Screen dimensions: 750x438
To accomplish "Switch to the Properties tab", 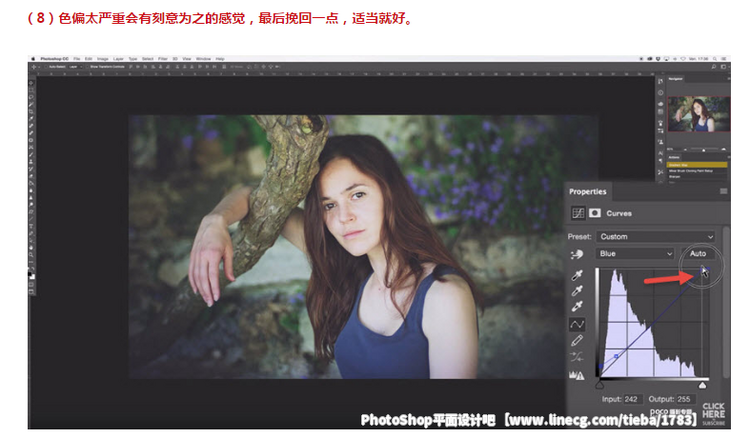I will point(588,192).
